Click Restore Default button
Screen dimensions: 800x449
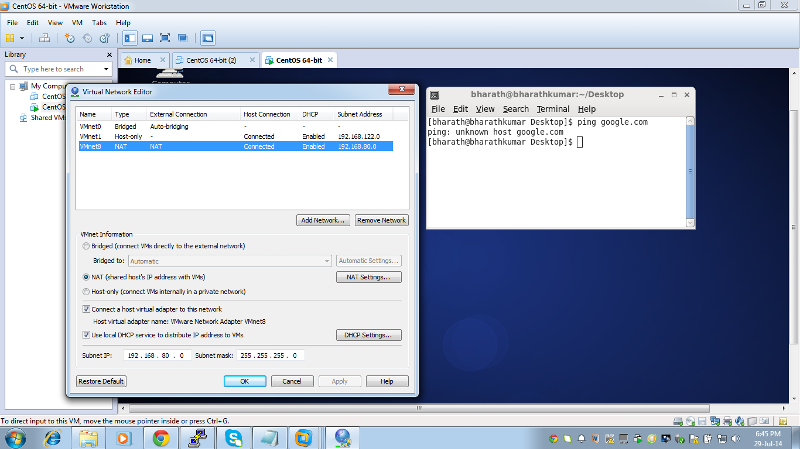point(102,381)
